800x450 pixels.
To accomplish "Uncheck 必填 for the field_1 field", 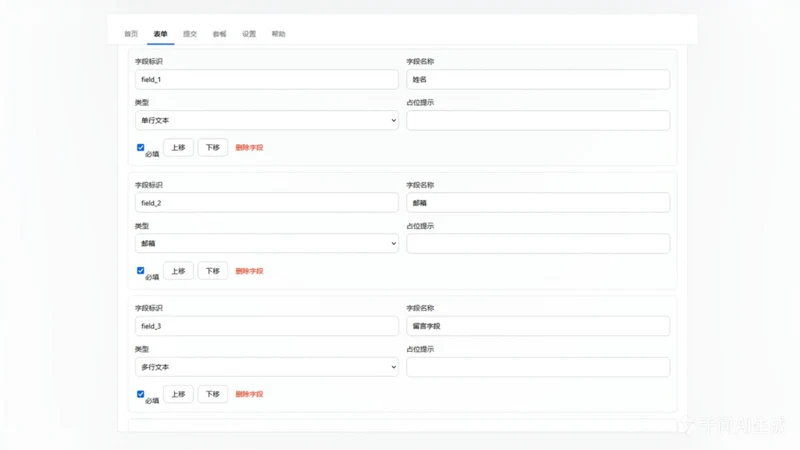I will 140,147.
